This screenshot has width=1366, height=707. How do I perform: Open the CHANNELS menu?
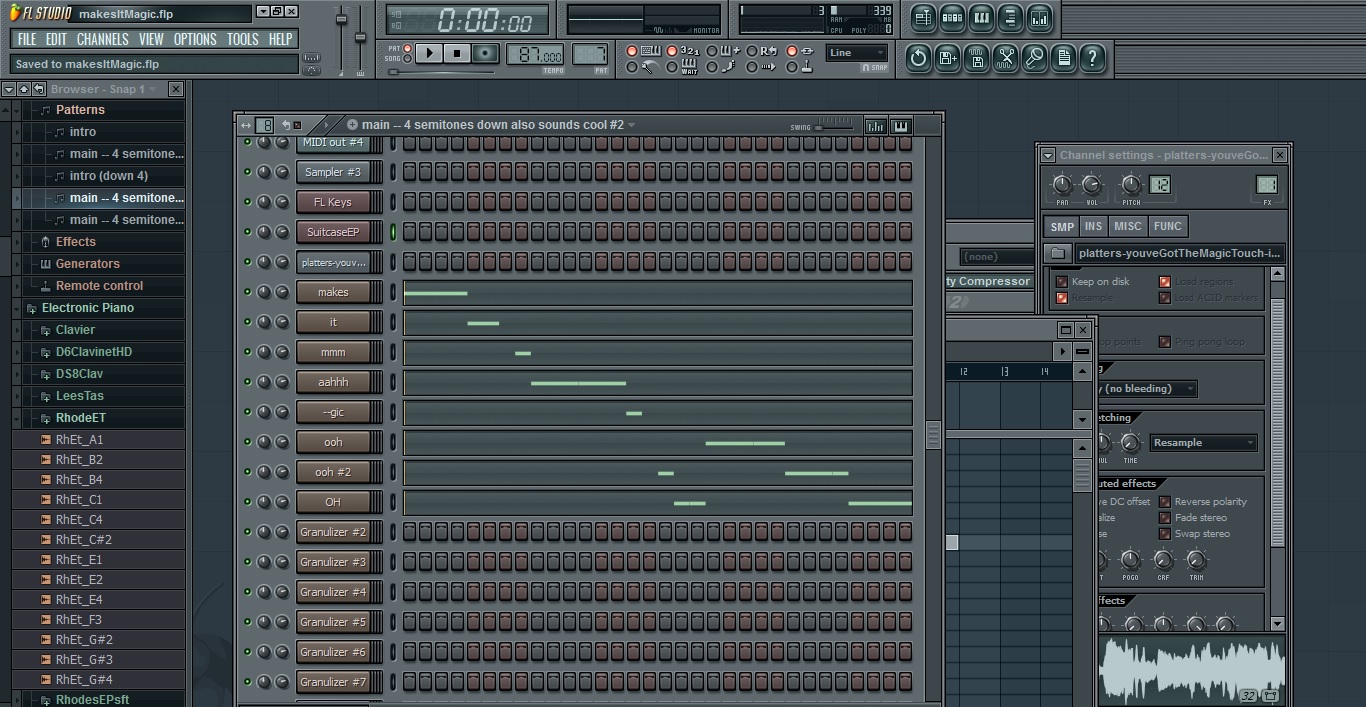tap(103, 39)
